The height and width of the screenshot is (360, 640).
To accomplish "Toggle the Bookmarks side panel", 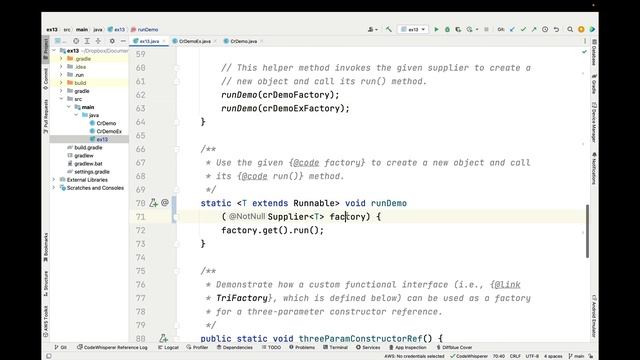I will pos(45,247).
